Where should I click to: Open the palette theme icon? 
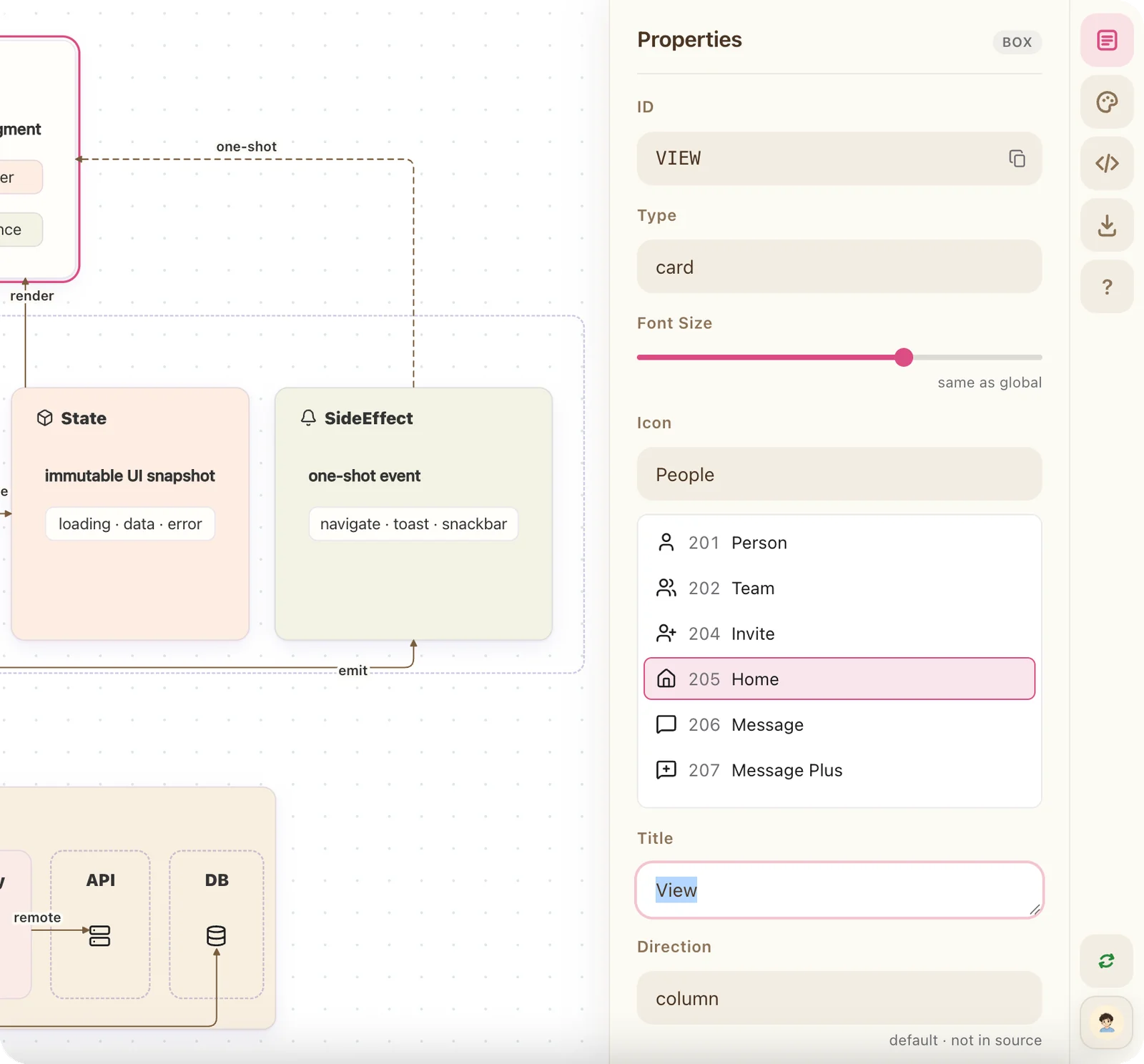pyautogui.click(x=1107, y=102)
